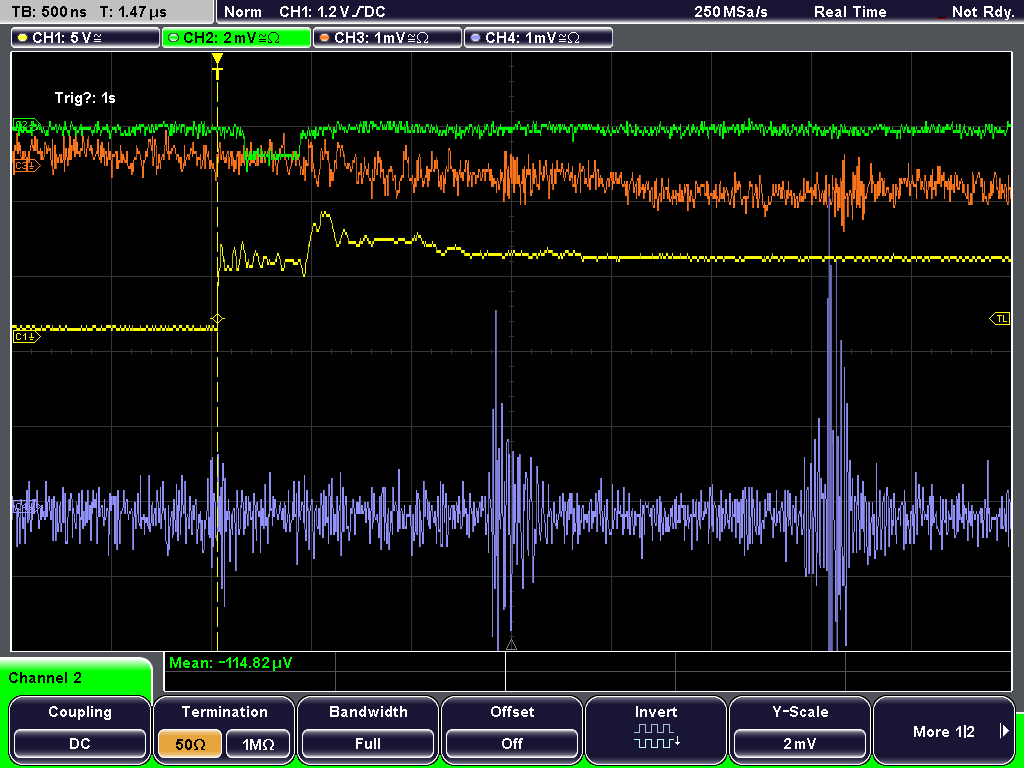Select the CH2: 2 mV channel tab
Screen dimensions: 1024x768
(236, 38)
